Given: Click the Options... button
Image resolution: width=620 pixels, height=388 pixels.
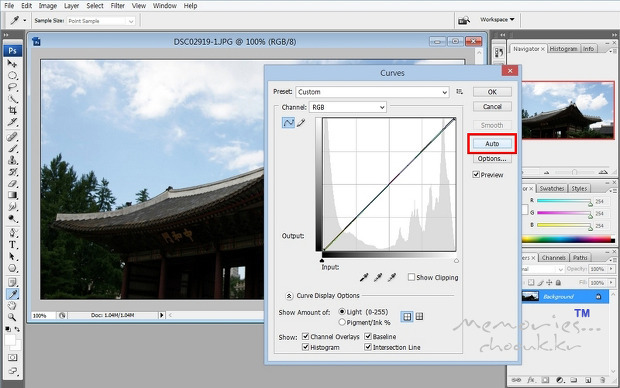Looking at the screenshot, I should (492, 159).
